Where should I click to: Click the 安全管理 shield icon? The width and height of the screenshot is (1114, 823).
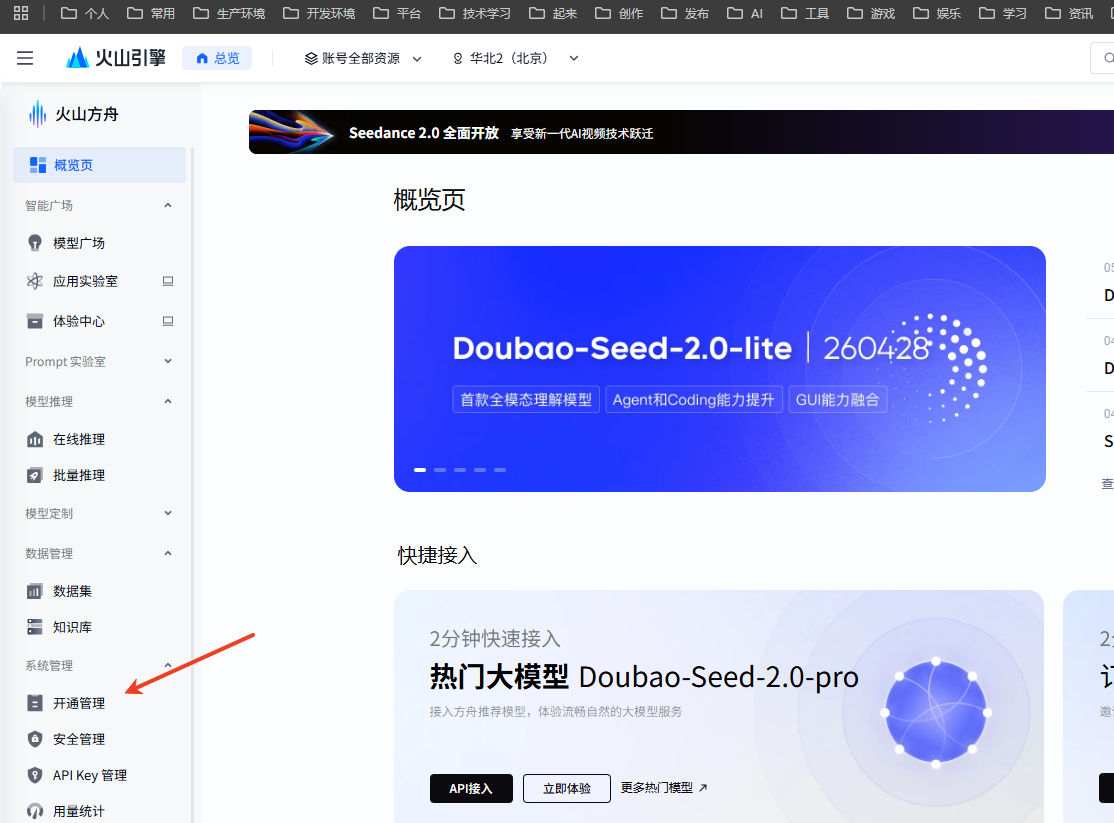[35, 739]
